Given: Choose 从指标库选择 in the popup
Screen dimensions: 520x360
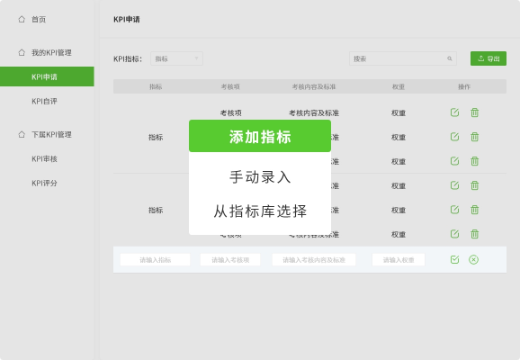Looking at the screenshot, I should [260, 211].
